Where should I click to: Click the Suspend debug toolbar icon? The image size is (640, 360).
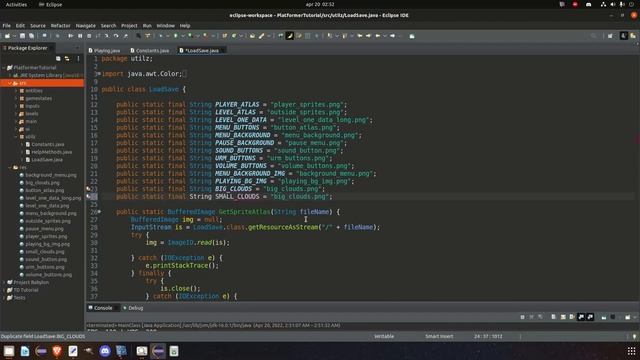coord(80,36)
